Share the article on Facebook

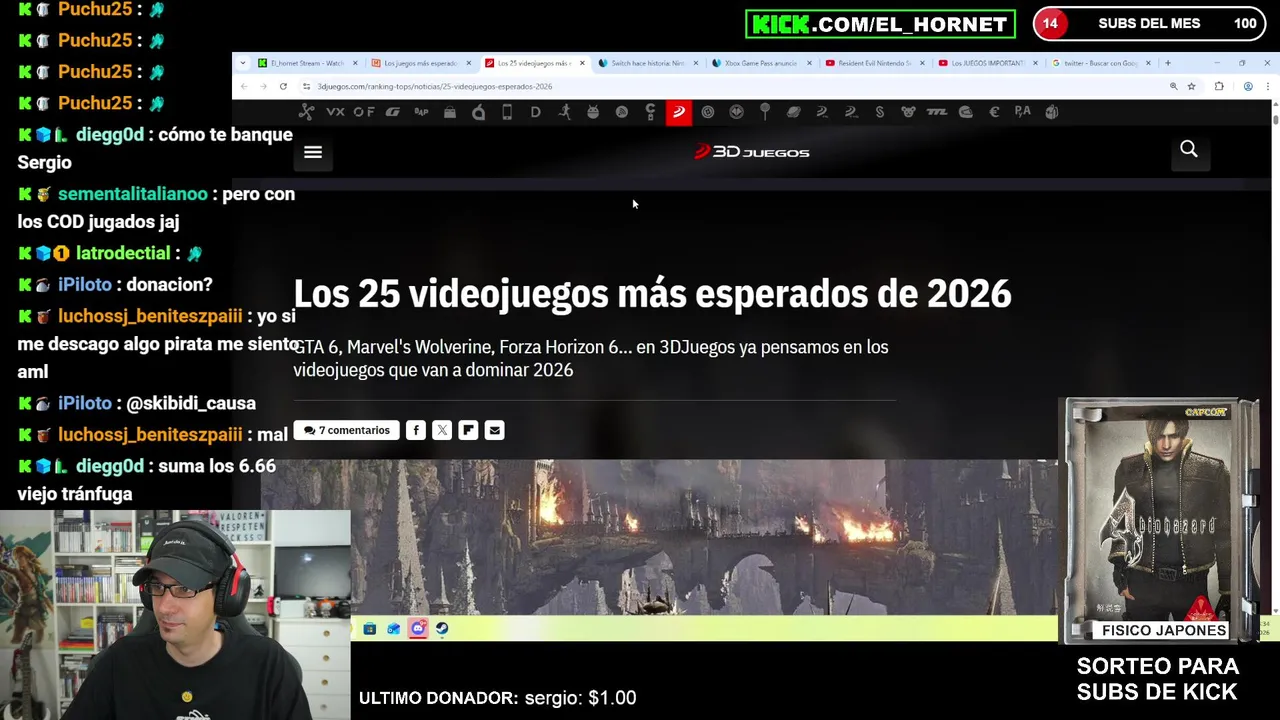tap(416, 430)
